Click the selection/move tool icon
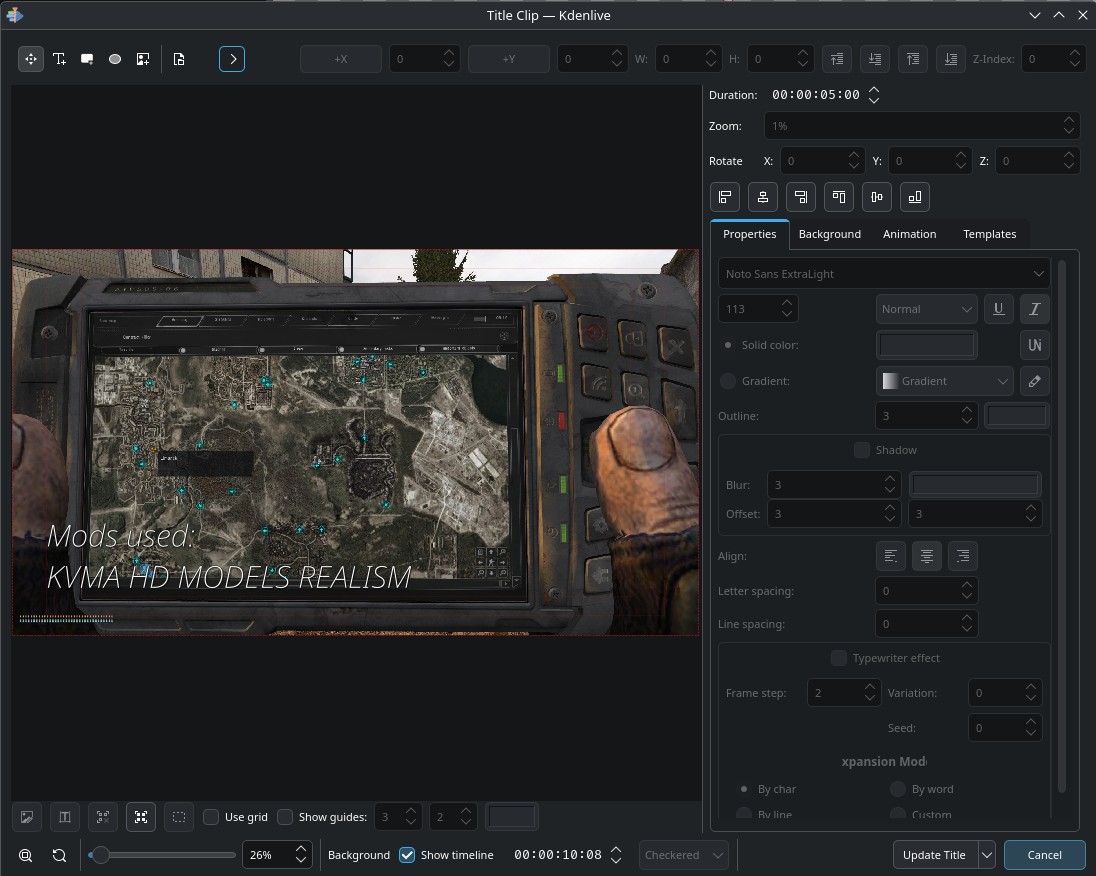1096x876 pixels. [x=31, y=59]
